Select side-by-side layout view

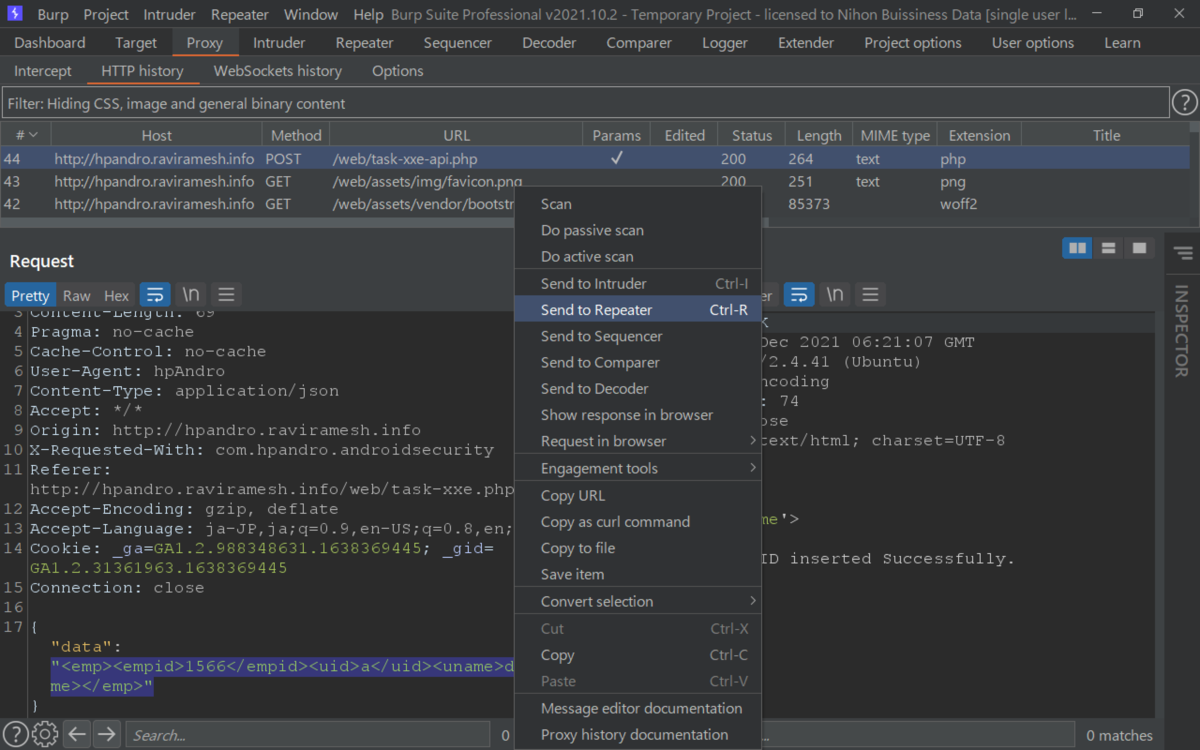[x=1077, y=248]
